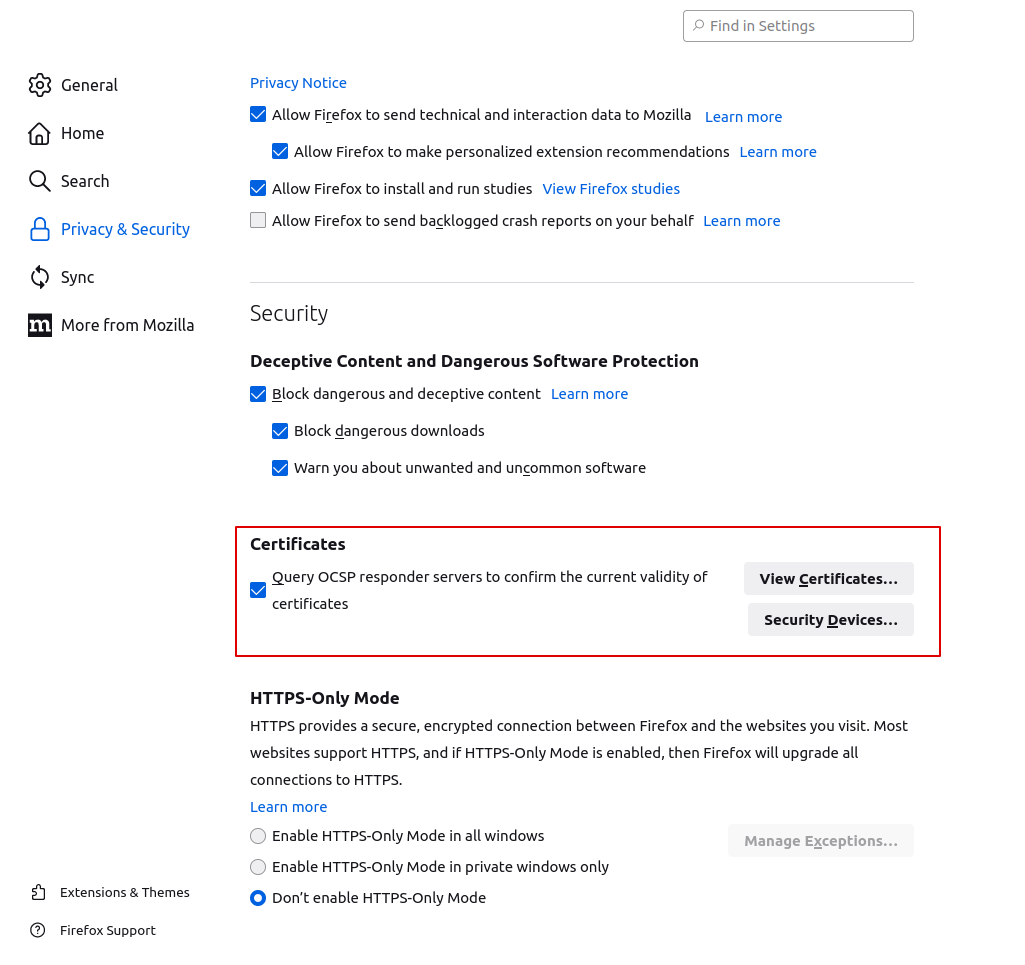The height and width of the screenshot is (965, 1025).
Task: Click the General gear icon
Action: pyautogui.click(x=39, y=85)
